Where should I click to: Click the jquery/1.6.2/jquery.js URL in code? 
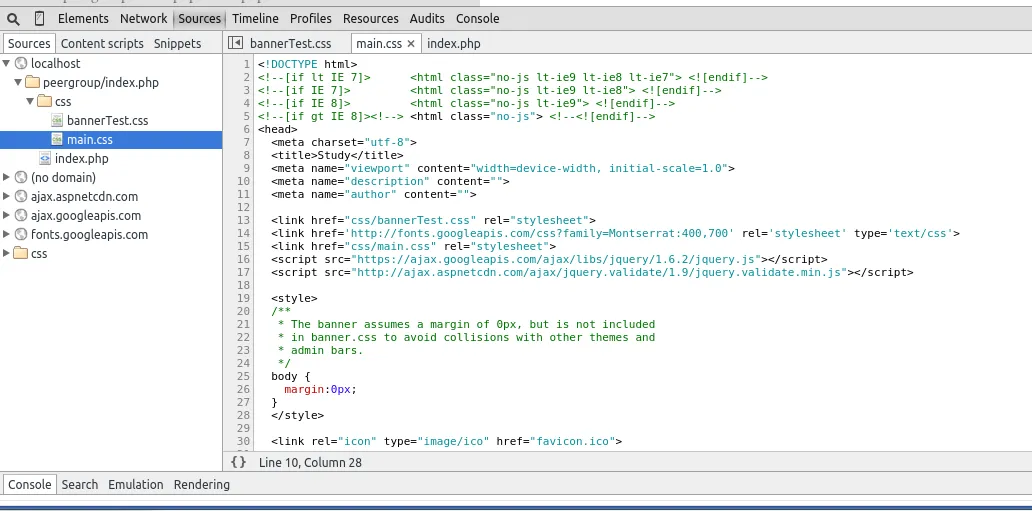click(556, 259)
